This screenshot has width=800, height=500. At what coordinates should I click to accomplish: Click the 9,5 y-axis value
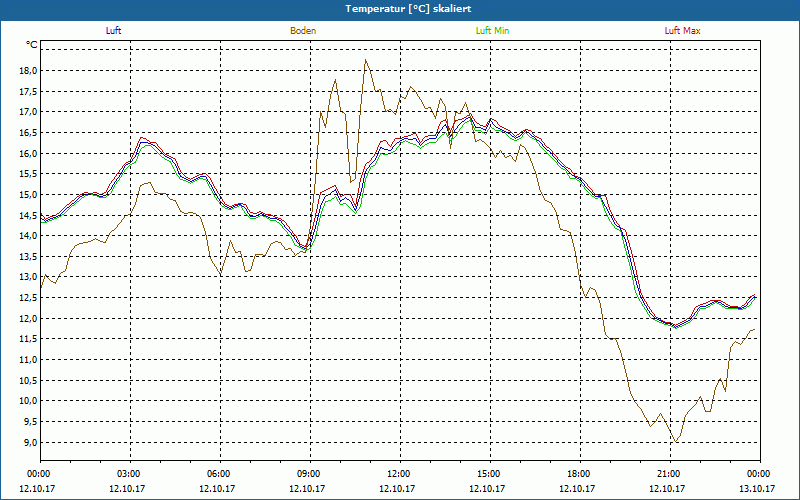(31, 421)
